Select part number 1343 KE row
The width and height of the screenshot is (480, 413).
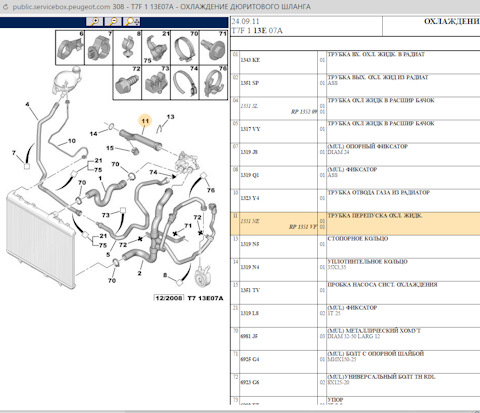(355, 63)
